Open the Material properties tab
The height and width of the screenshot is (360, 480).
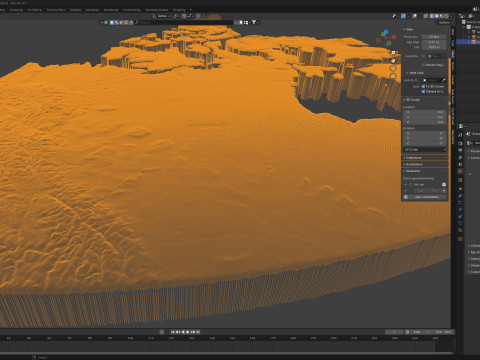(460, 230)
